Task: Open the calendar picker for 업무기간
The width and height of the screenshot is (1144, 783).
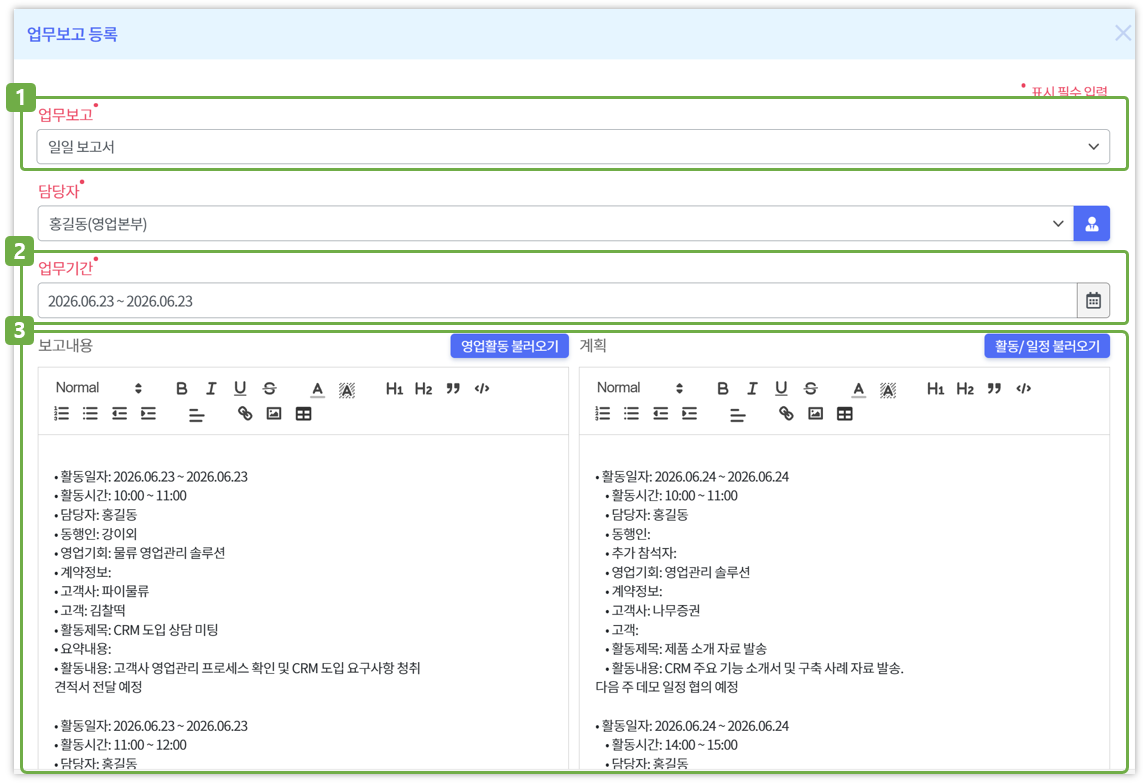Action: pyautogui.click(x=1093, y=301)
